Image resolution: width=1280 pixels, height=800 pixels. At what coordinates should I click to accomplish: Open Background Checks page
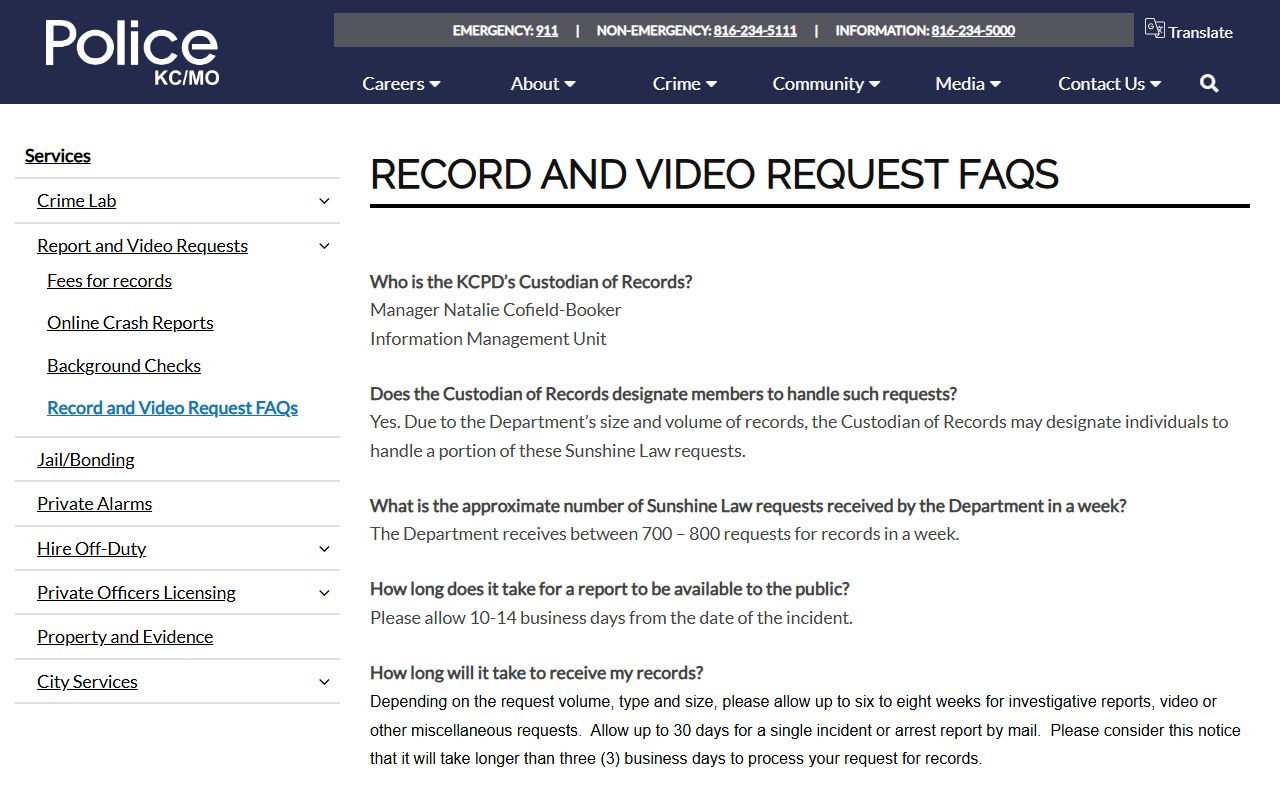tap(124, 366)
